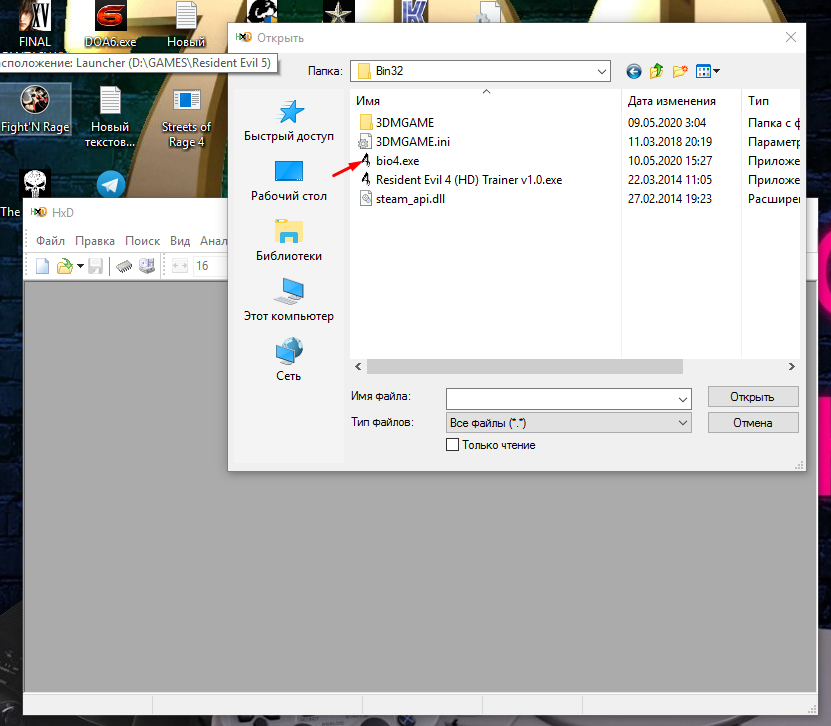Image resolution: width=831 pixels, height=726 pixels.
Task: Open the Поиск menu in HxD
Action: click(143, 241)
